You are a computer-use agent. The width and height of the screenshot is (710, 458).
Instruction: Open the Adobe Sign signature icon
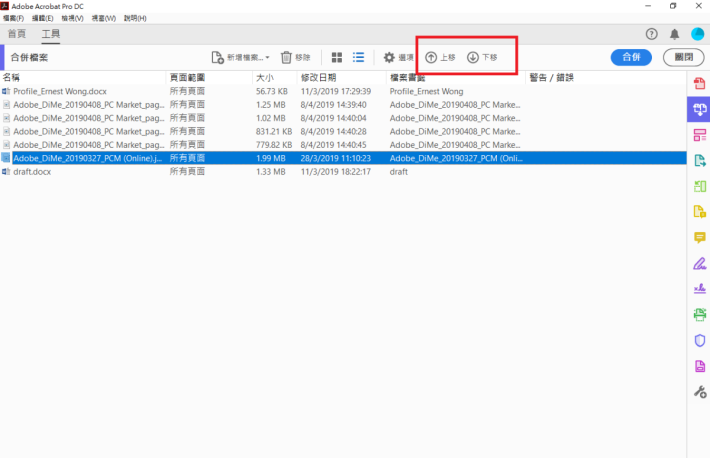point(700,289)
